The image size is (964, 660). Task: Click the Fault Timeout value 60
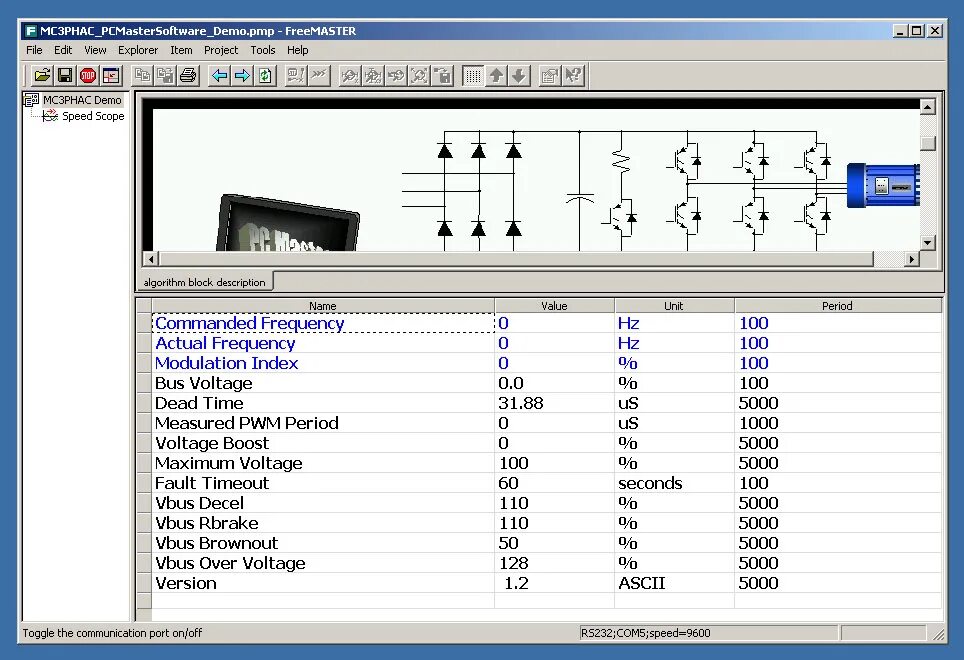pos(508,483)
